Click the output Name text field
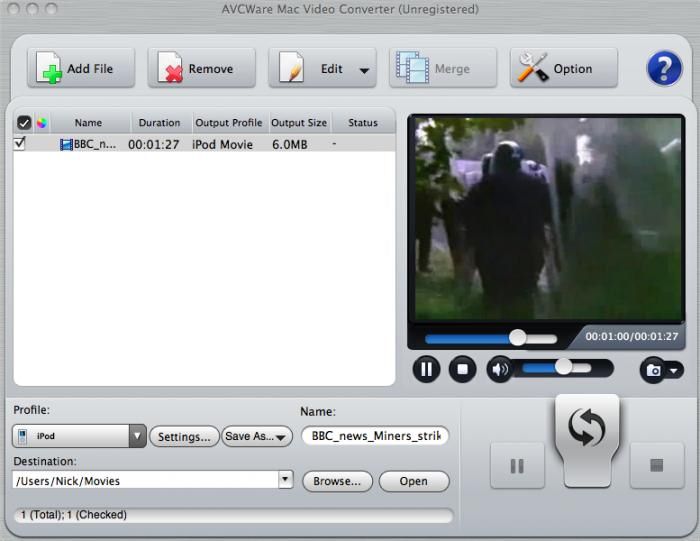 point(375,436)
